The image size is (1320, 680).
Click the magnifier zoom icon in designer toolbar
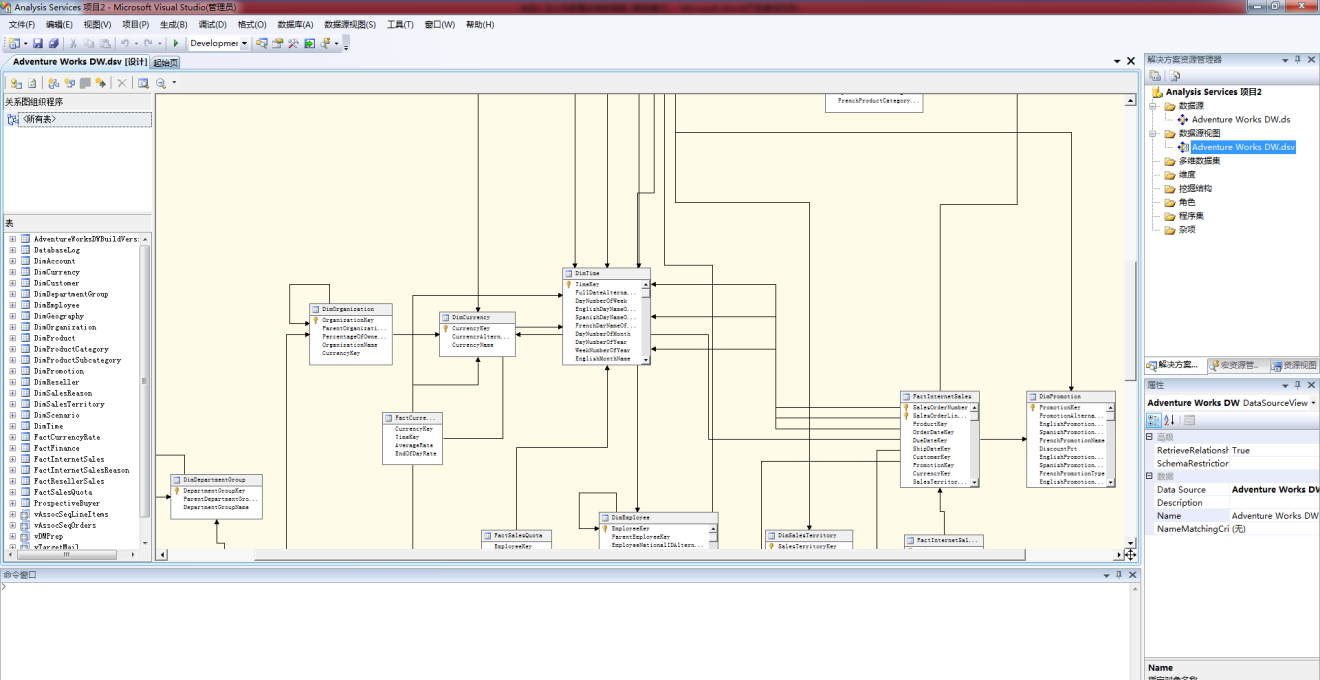tap(160, 82)
